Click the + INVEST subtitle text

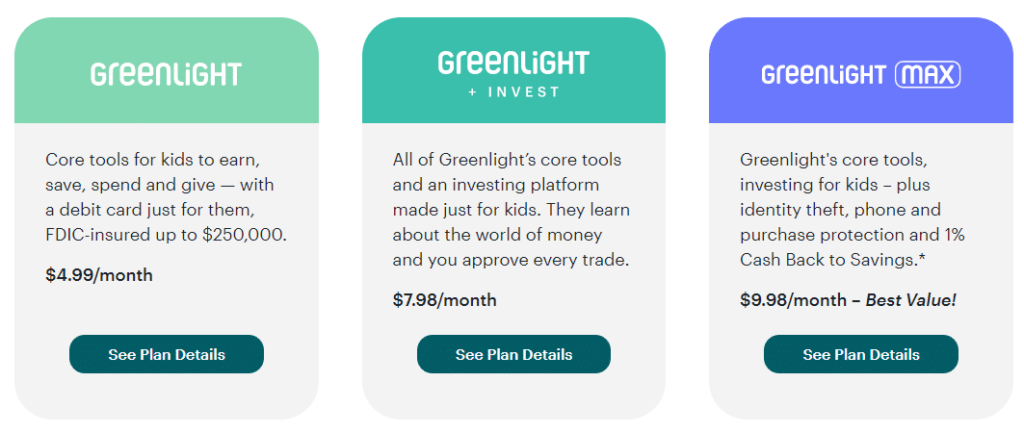[x=514, y=92]
